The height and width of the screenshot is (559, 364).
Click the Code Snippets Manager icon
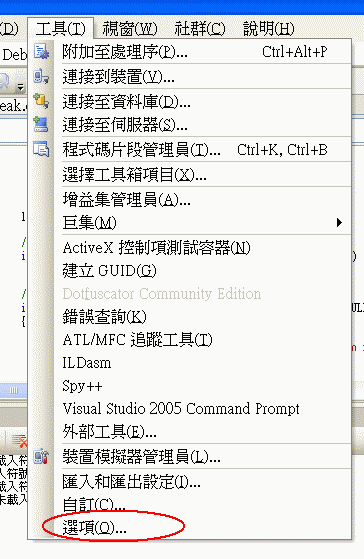[x=41, y=149]
